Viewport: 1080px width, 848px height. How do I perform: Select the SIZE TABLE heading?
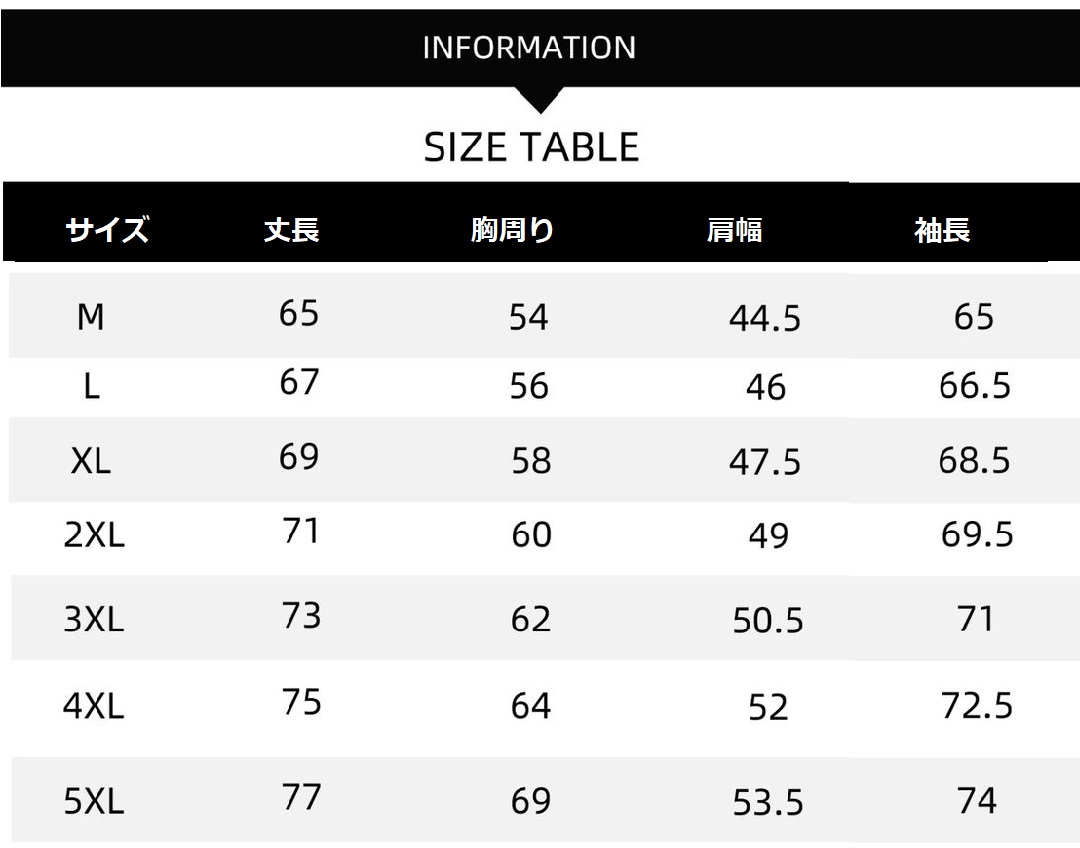click(x=531, y=147)
